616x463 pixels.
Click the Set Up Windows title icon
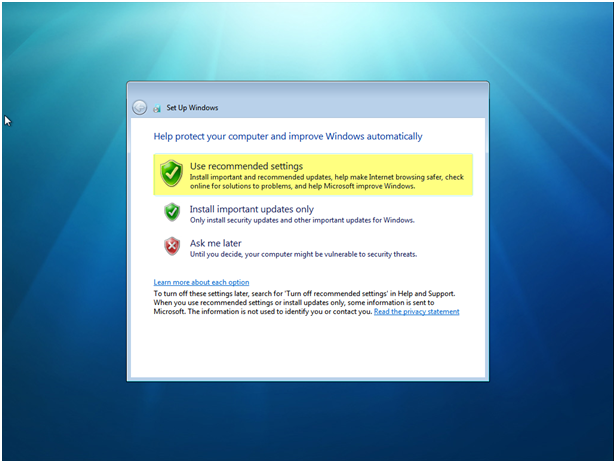(x=157, y=108)
